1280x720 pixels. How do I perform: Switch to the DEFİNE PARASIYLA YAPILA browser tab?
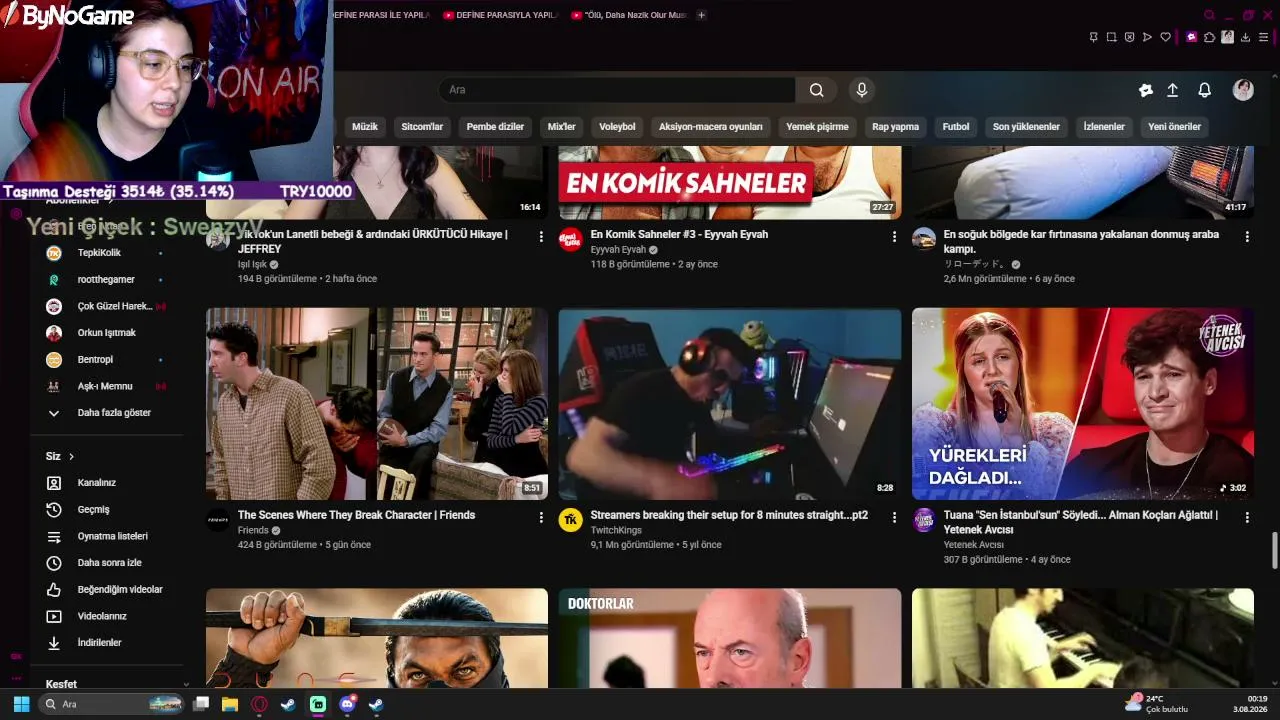500,15
